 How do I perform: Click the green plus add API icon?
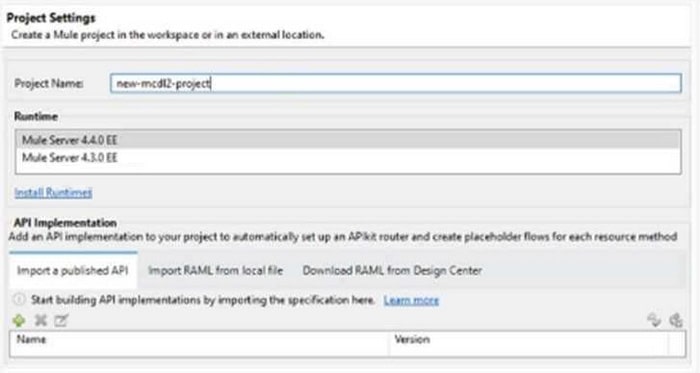point(19,320)
